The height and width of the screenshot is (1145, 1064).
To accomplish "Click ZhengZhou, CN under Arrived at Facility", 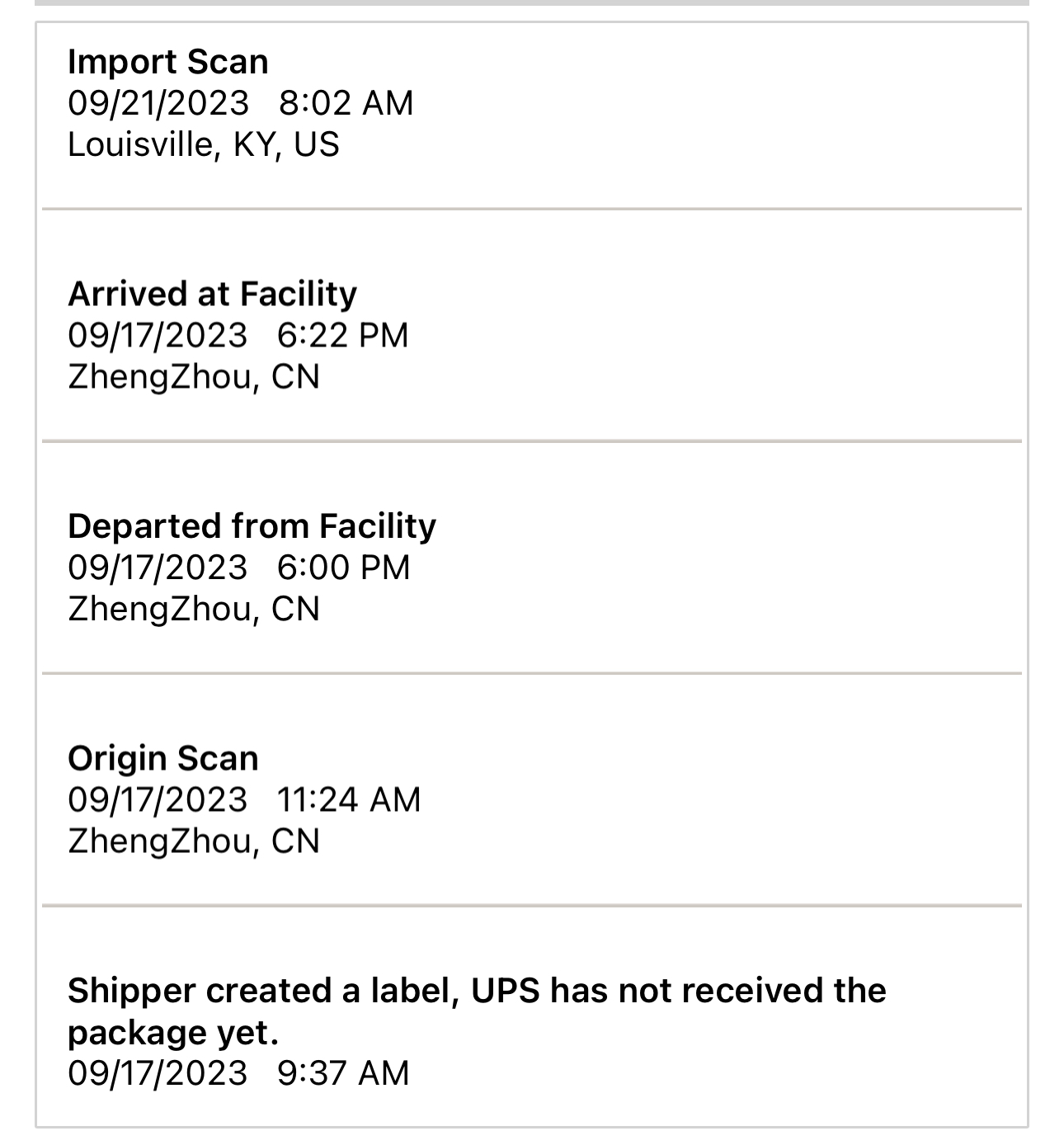I will [x=193, y=377].
